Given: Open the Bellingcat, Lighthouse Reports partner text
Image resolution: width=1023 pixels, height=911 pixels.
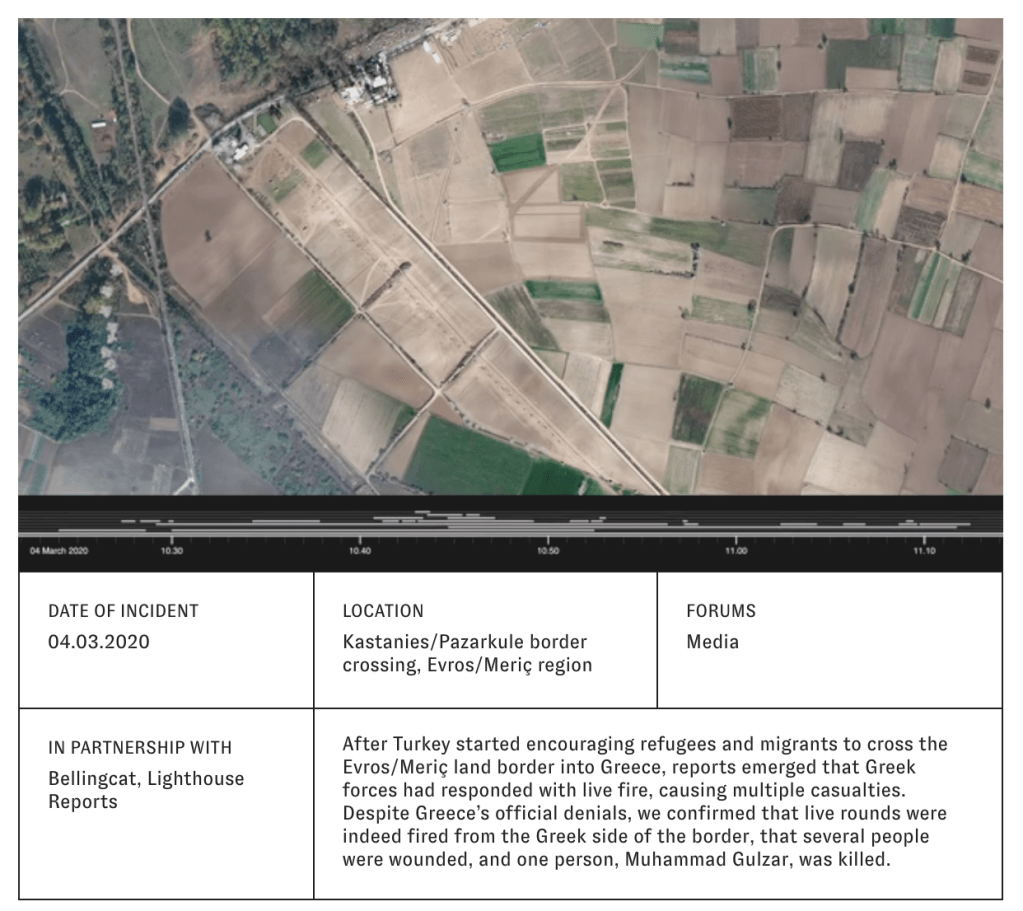Looking at the screenshot, I should pyautogui.click(x=146, y=790).
